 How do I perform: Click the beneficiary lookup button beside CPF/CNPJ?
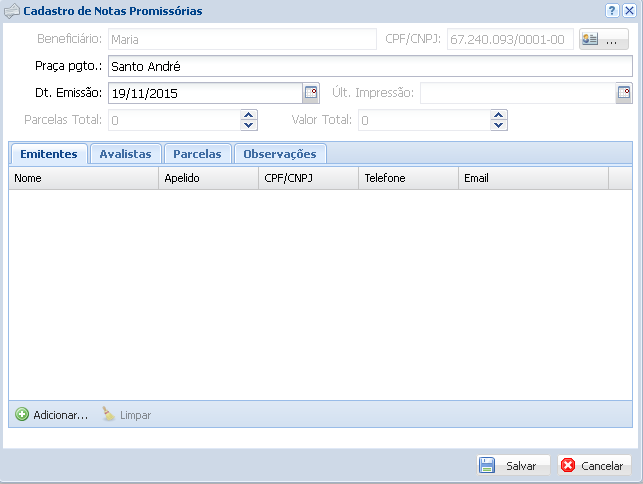click(603, 40)
